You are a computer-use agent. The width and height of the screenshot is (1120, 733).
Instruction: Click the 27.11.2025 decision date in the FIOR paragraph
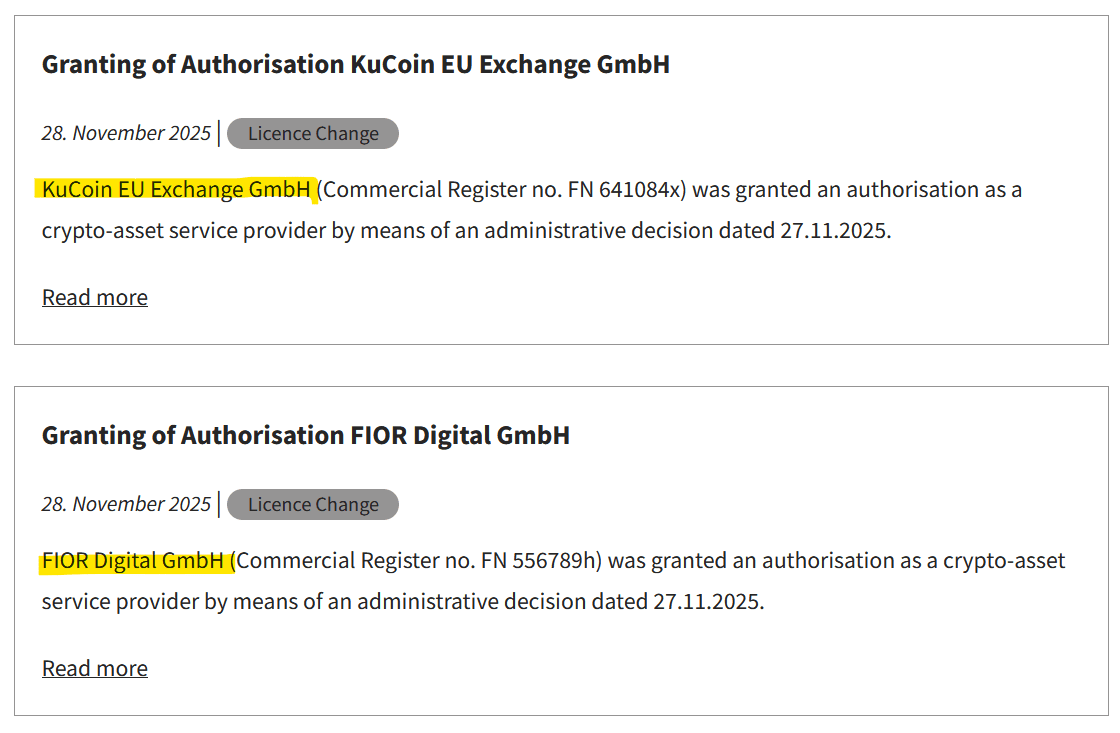click(706, 602)
